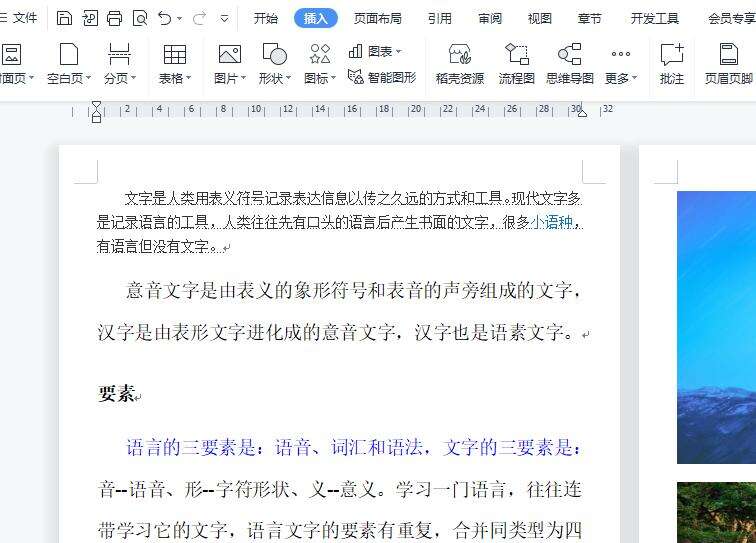
Task: Click the Print icon
Action: coord(115,18)
